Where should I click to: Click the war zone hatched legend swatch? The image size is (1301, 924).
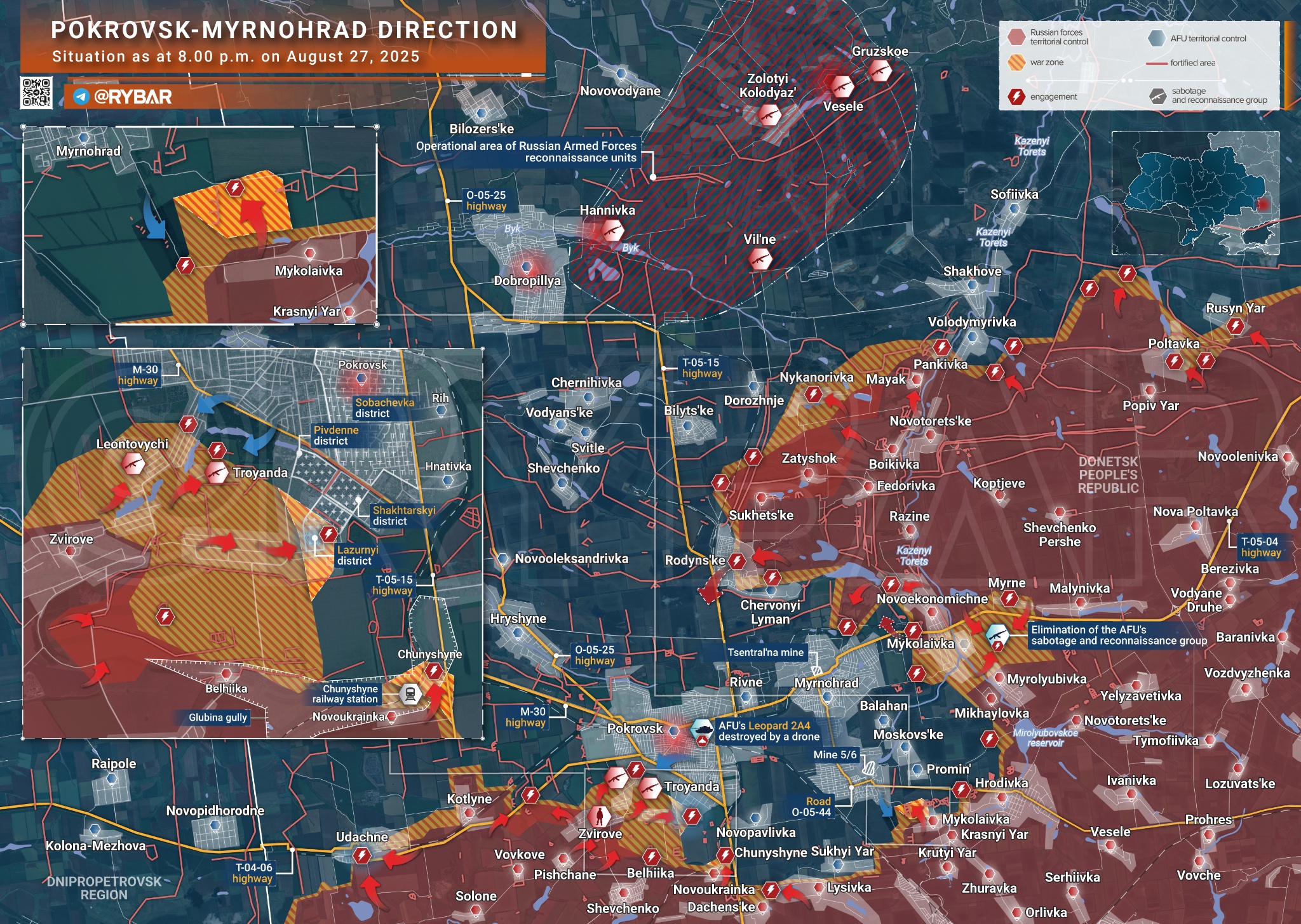point(1016,62)
